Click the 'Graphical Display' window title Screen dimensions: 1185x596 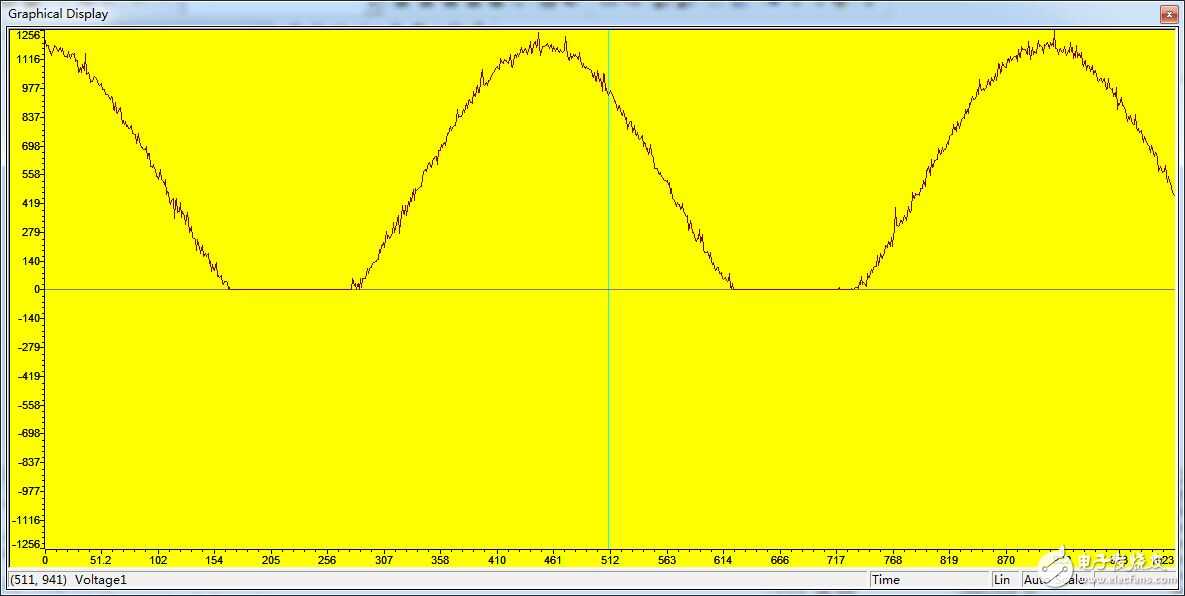(x=58, y=14)
